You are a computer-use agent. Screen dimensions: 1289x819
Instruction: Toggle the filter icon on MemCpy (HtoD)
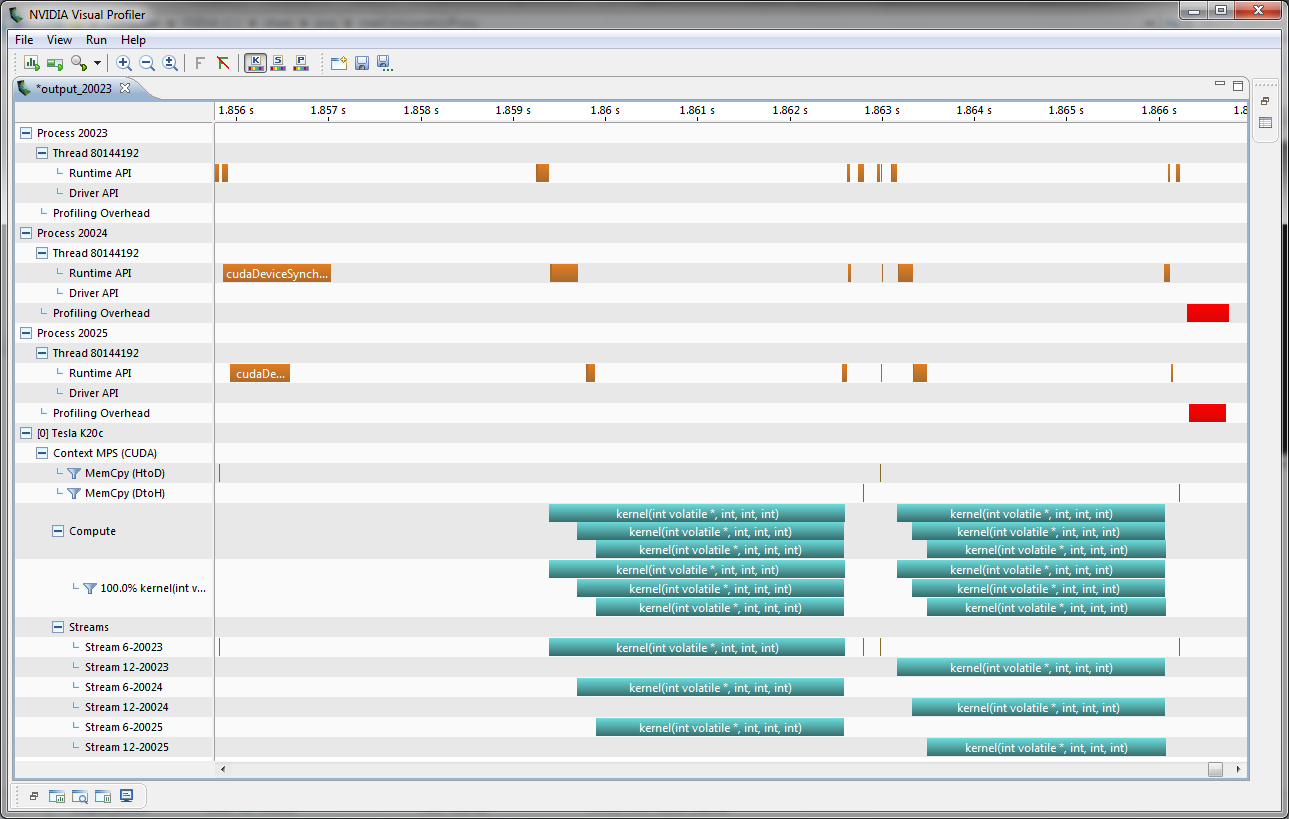74,473
